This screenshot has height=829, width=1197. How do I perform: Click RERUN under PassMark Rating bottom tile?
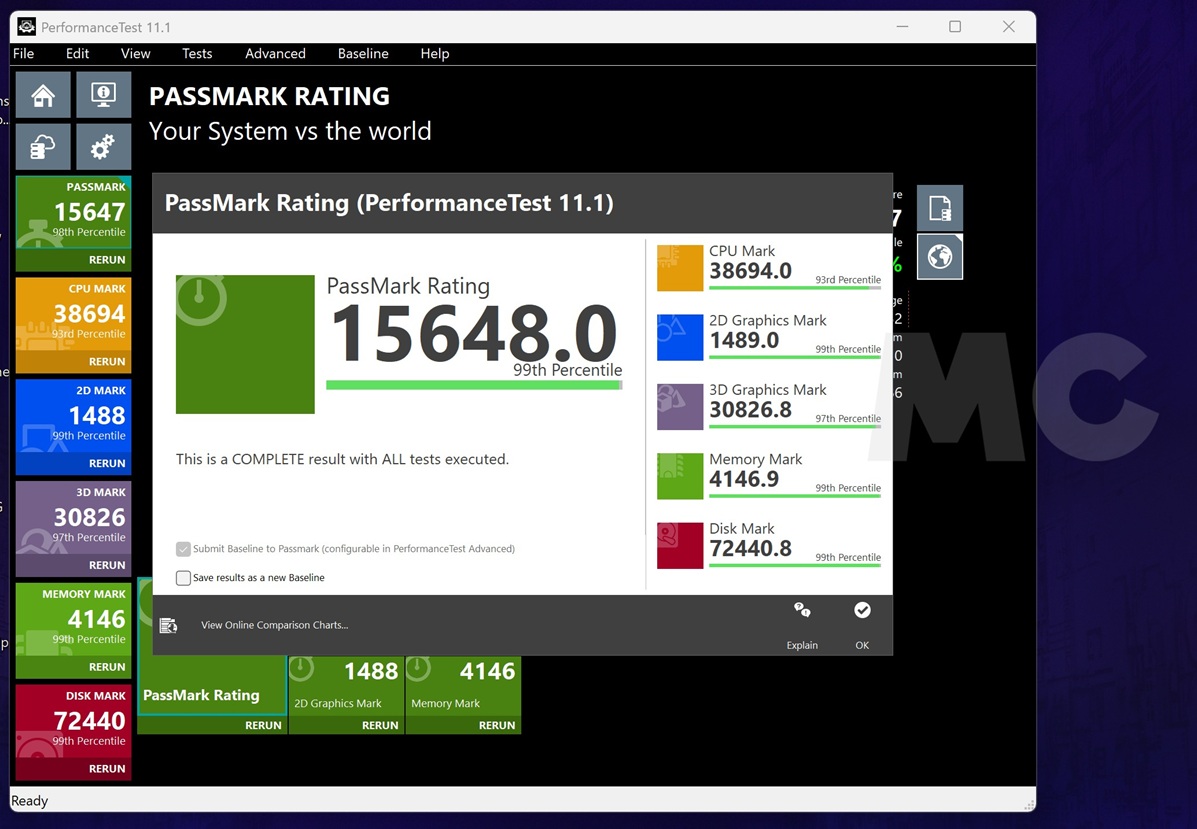click(x=263, y=725)
